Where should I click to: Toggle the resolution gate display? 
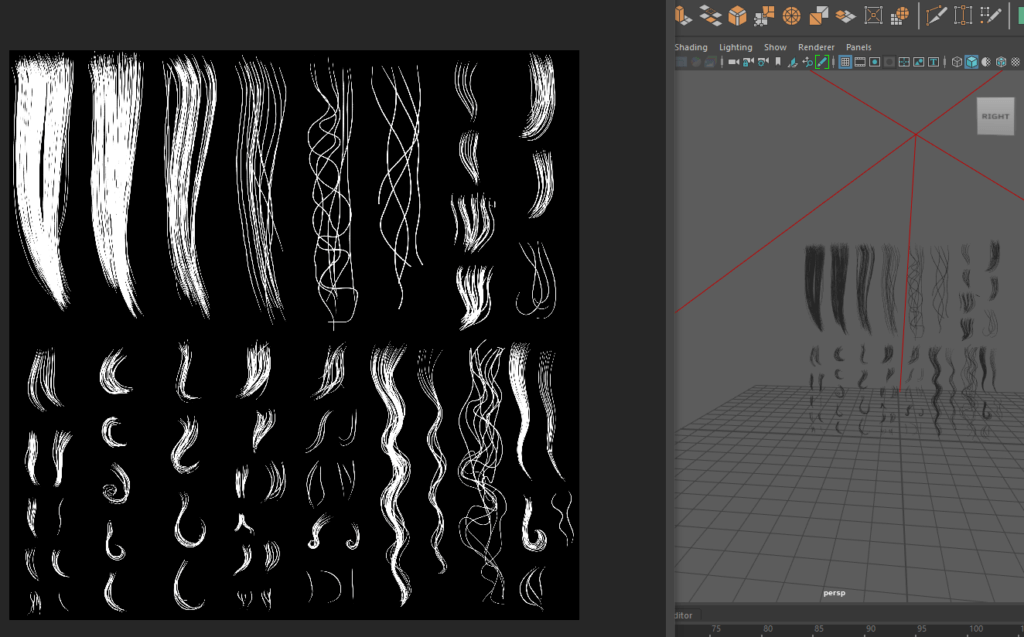tap(874, 62)
